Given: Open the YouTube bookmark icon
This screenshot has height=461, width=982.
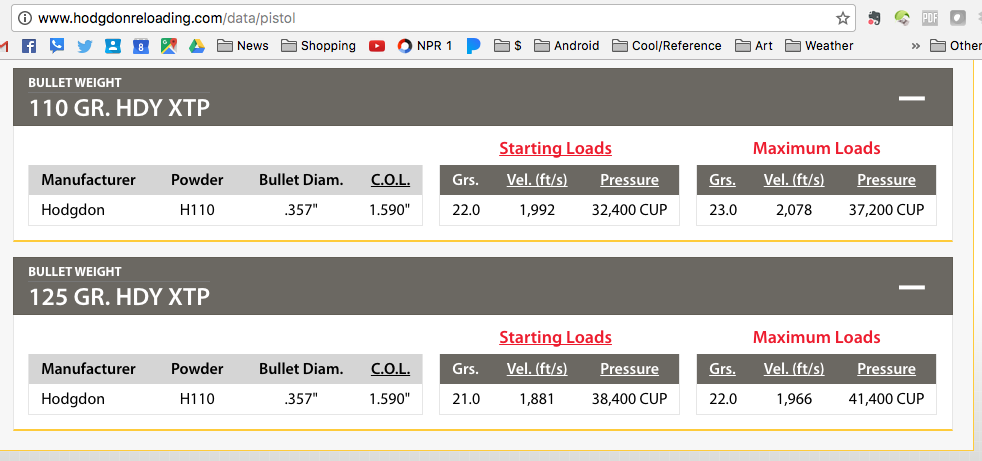Looking at the screenshot, I should coord(377,46).
